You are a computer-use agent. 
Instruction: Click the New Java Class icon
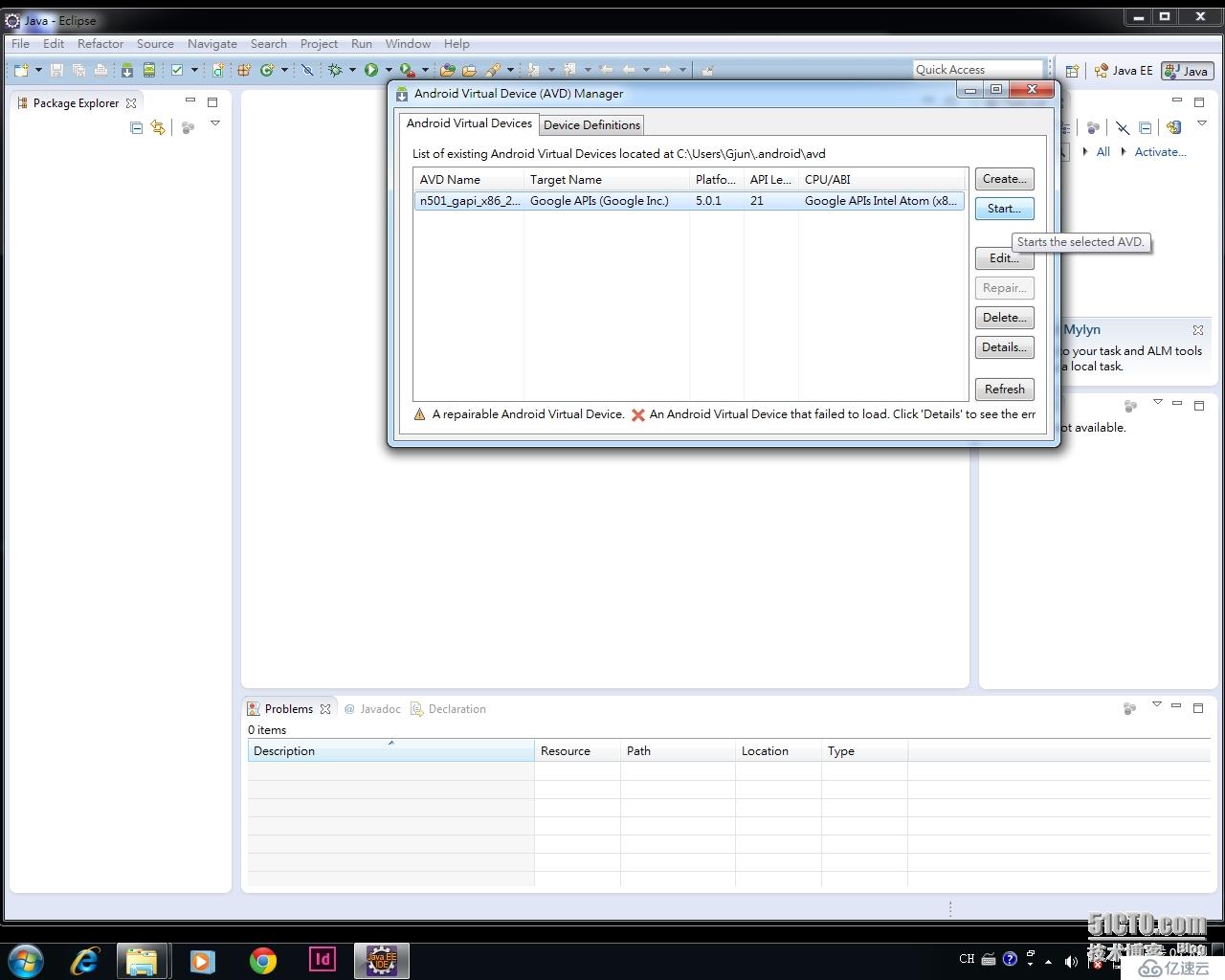pyautogui.click(x=267, y=70)
